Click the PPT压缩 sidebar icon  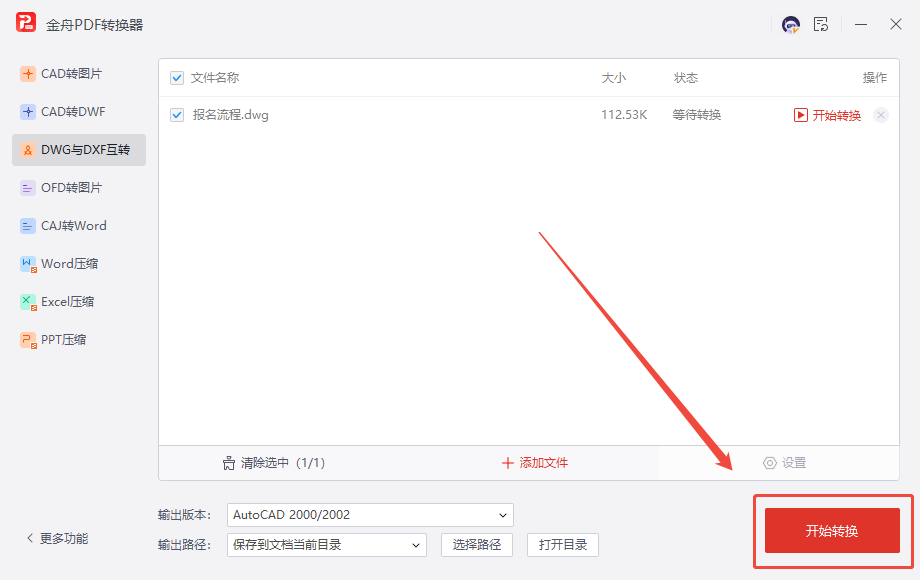[28, 340]
